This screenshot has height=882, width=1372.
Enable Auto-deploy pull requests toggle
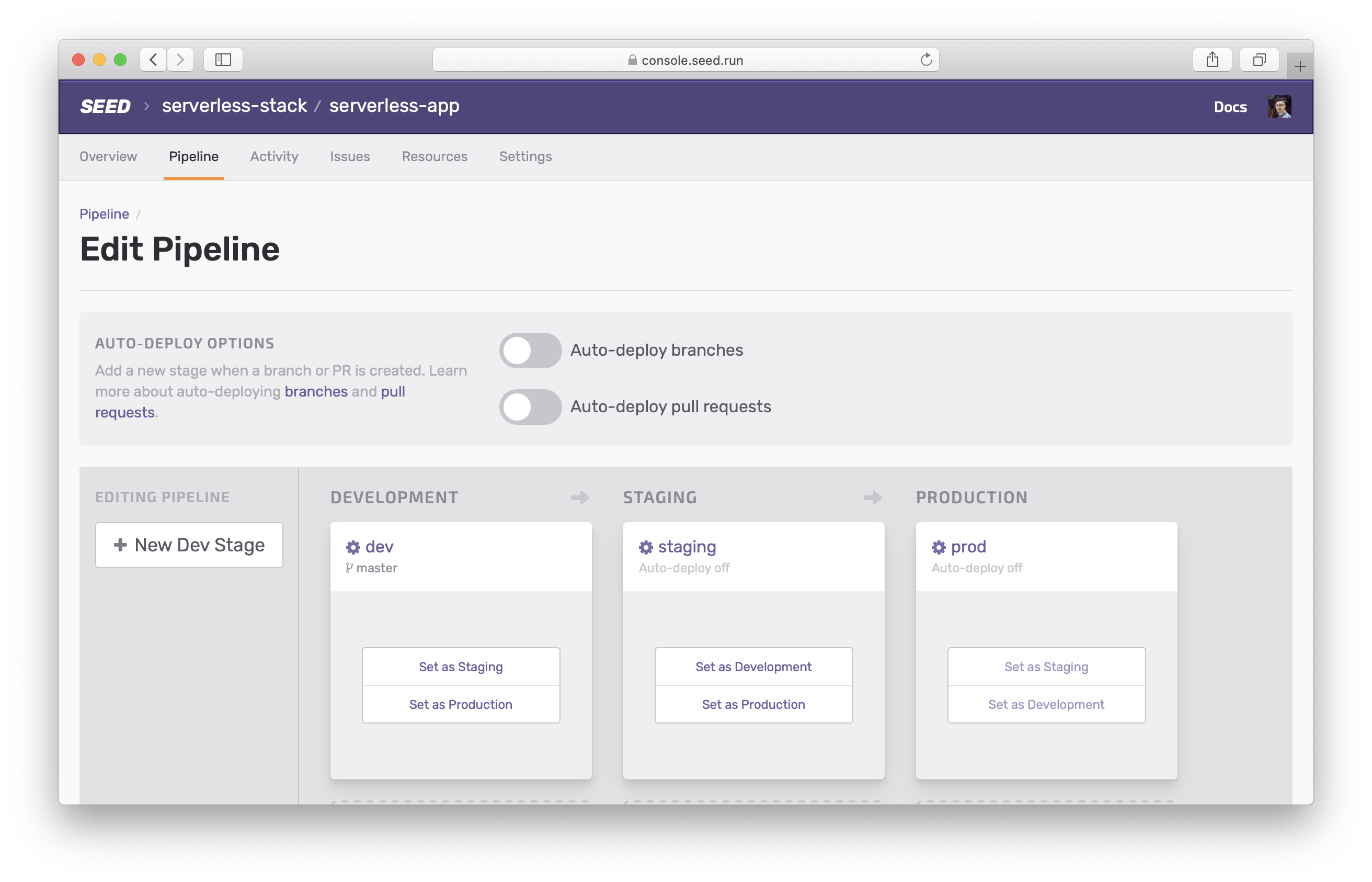click(530, 407)
